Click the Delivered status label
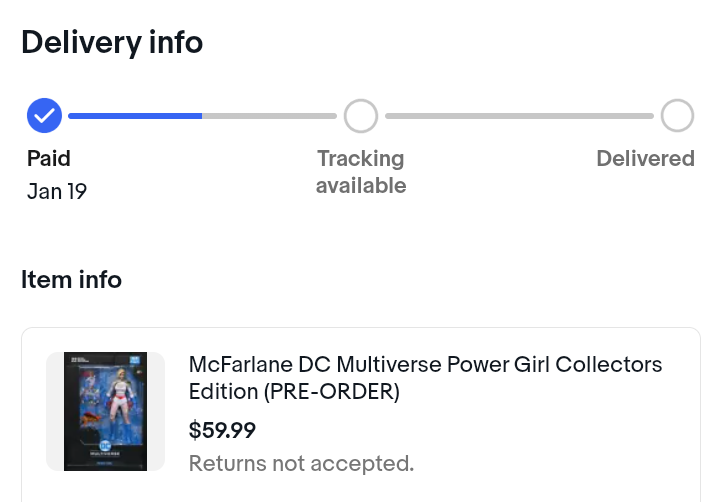Viewport: 720px width, 502px height. click(645, 158)
